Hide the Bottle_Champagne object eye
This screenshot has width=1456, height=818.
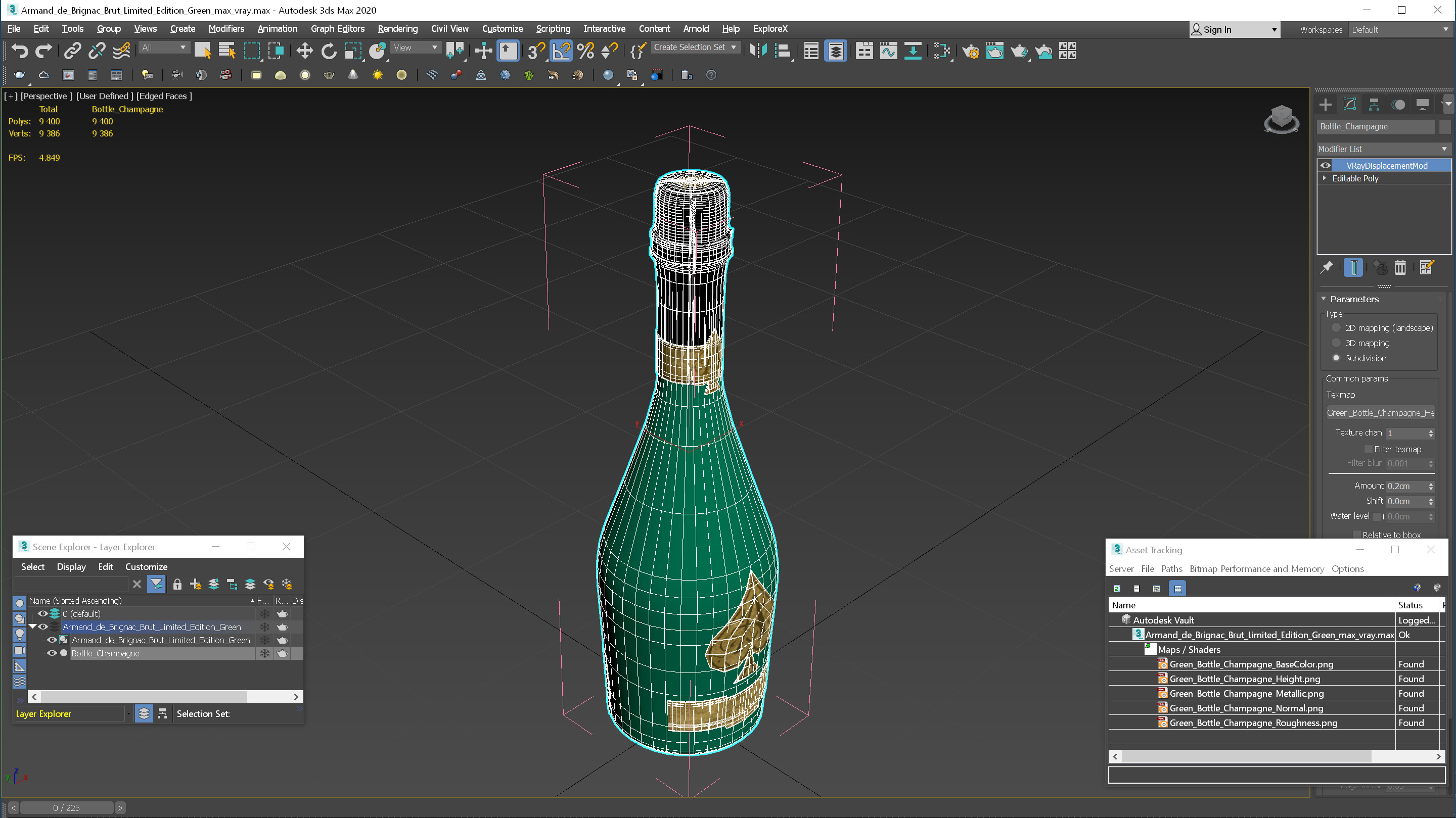[52, 654]
